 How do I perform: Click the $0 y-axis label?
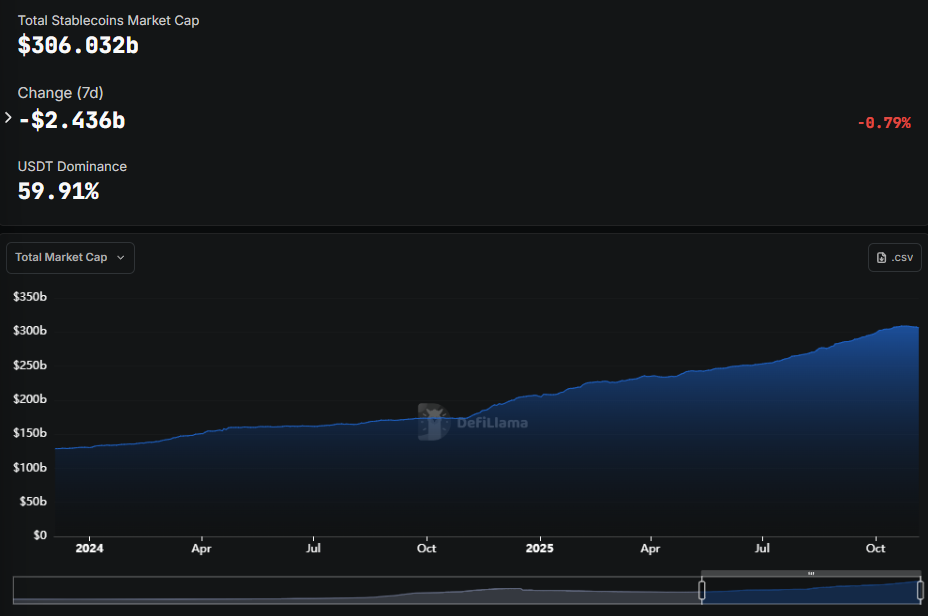click(x=40, y=535)
